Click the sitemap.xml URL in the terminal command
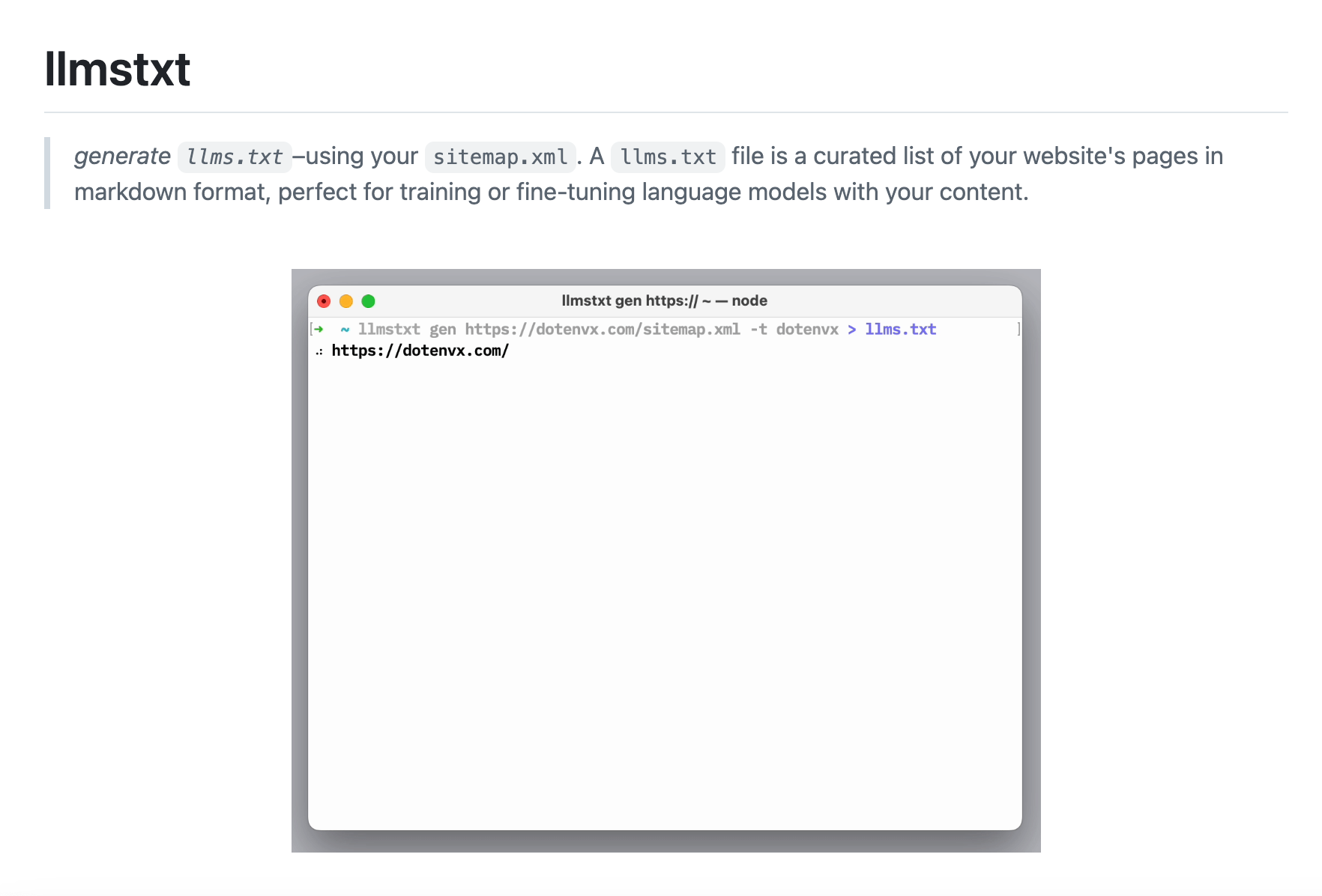 [602, 330]
